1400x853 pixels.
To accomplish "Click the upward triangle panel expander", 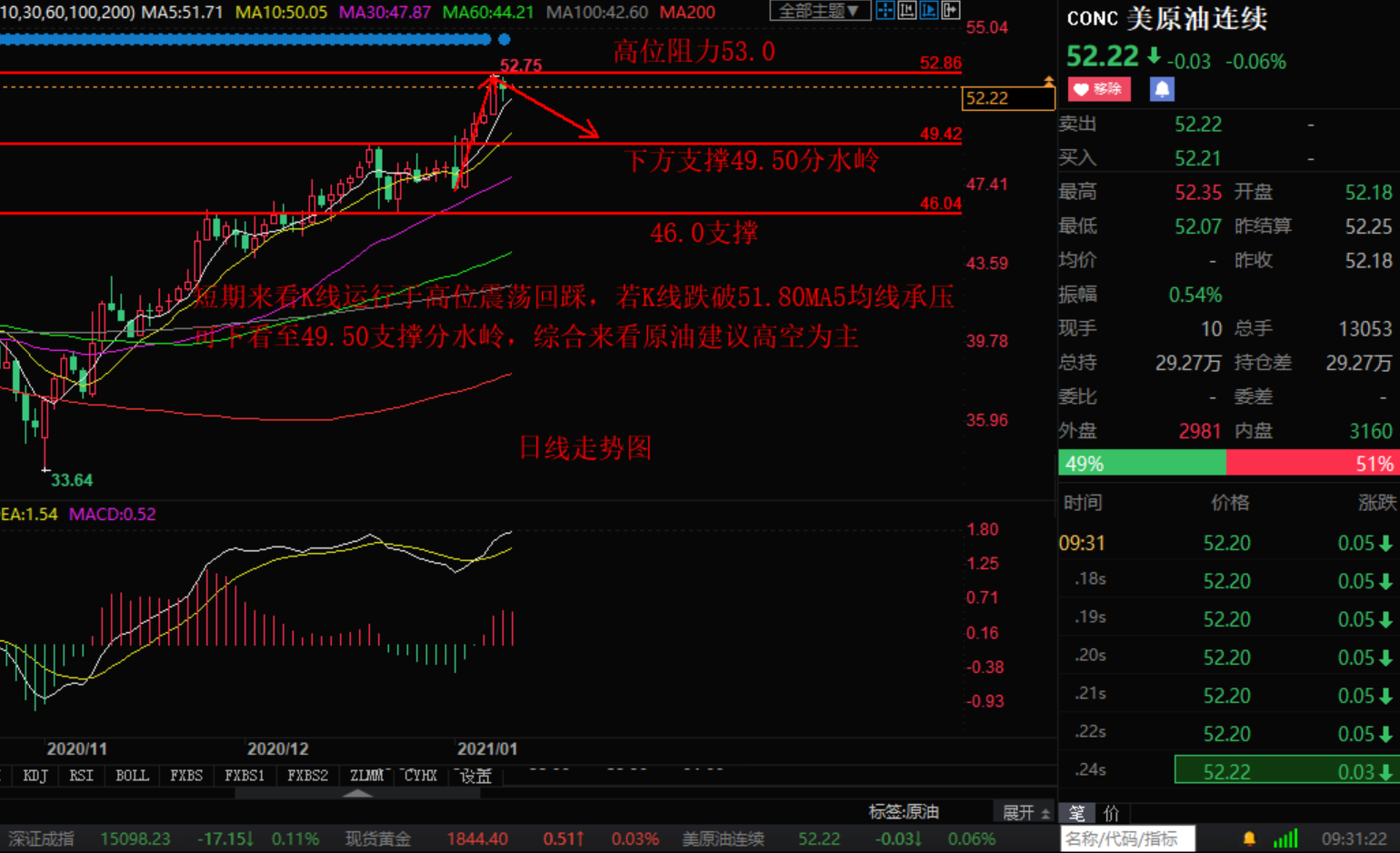I will 358,794.
